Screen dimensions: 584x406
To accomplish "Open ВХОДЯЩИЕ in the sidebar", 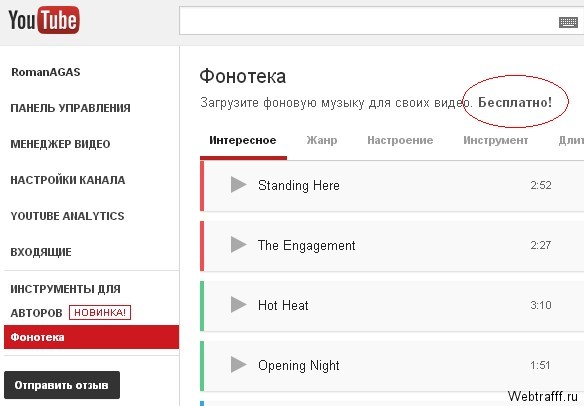I will (x=41, y=252).
